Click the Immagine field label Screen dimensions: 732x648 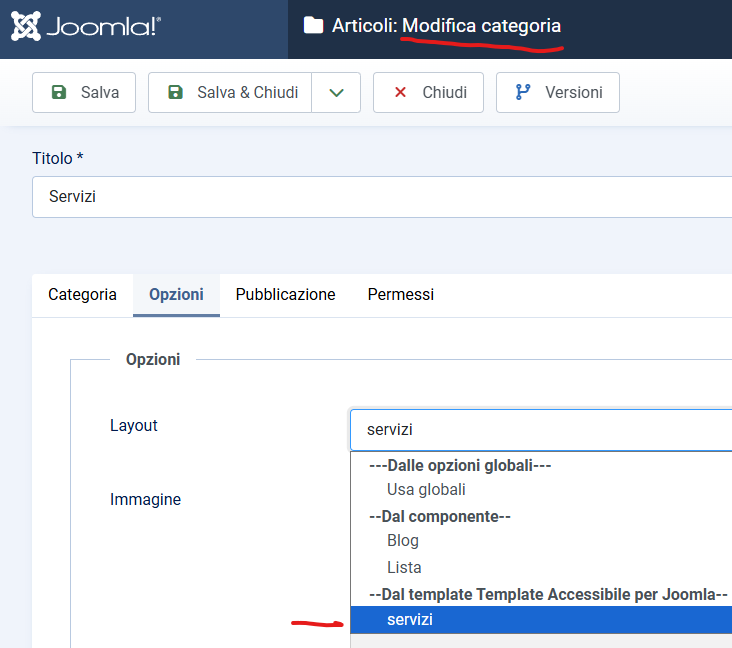[x=145, y=499]
